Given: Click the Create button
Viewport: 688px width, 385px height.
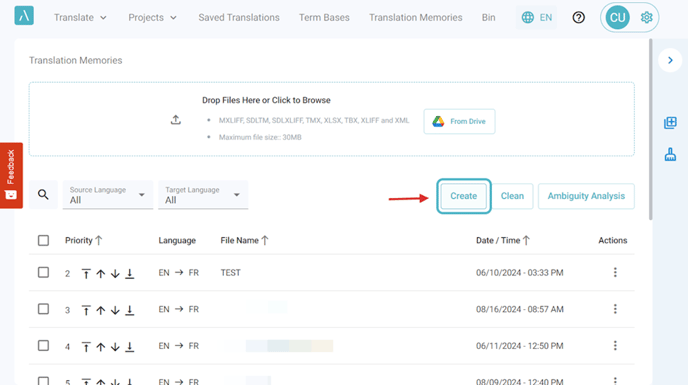Looking at the screenshot, I should click(463, 196).
